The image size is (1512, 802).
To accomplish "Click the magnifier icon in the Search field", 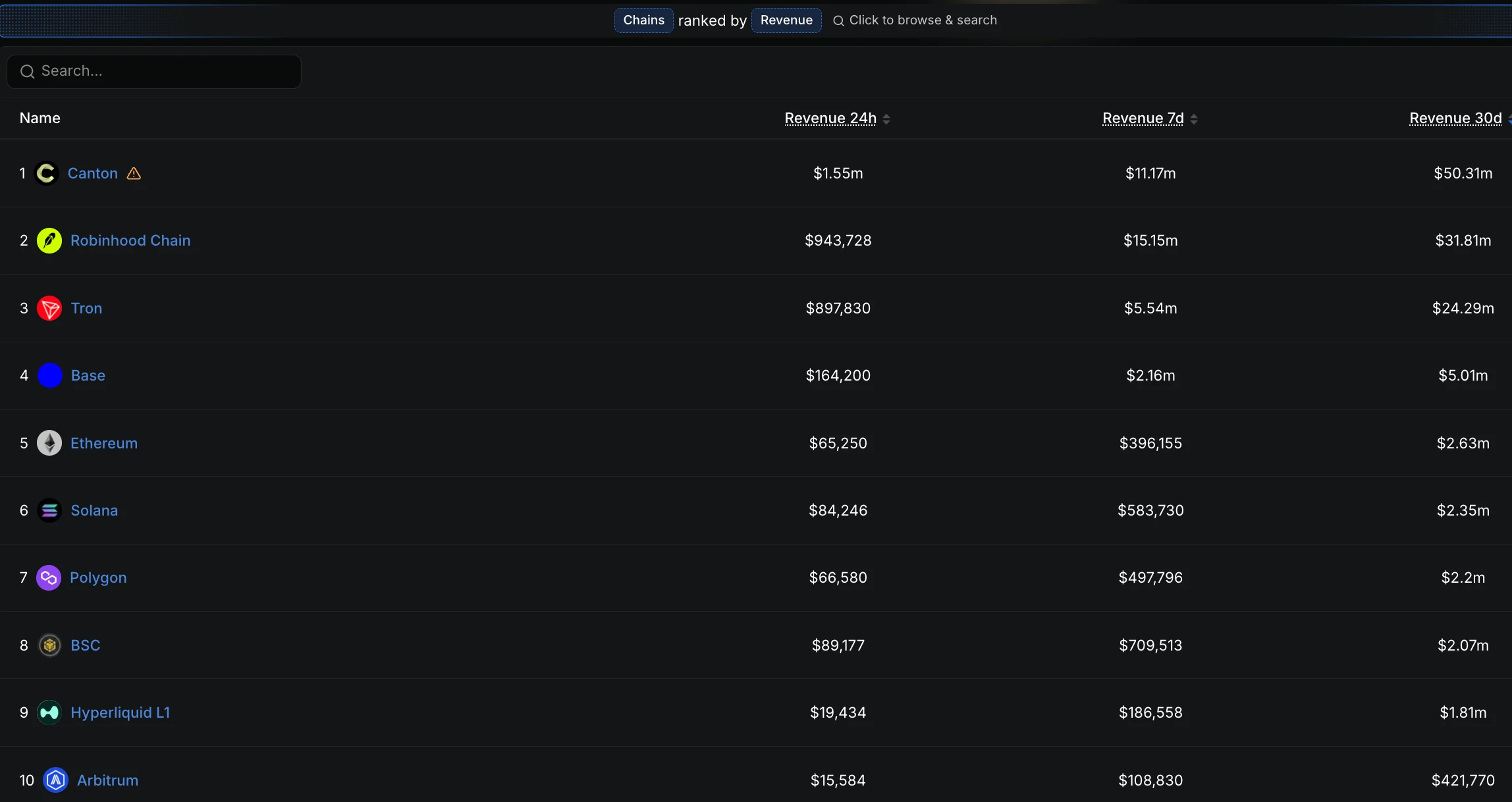I will pos(27,71).
